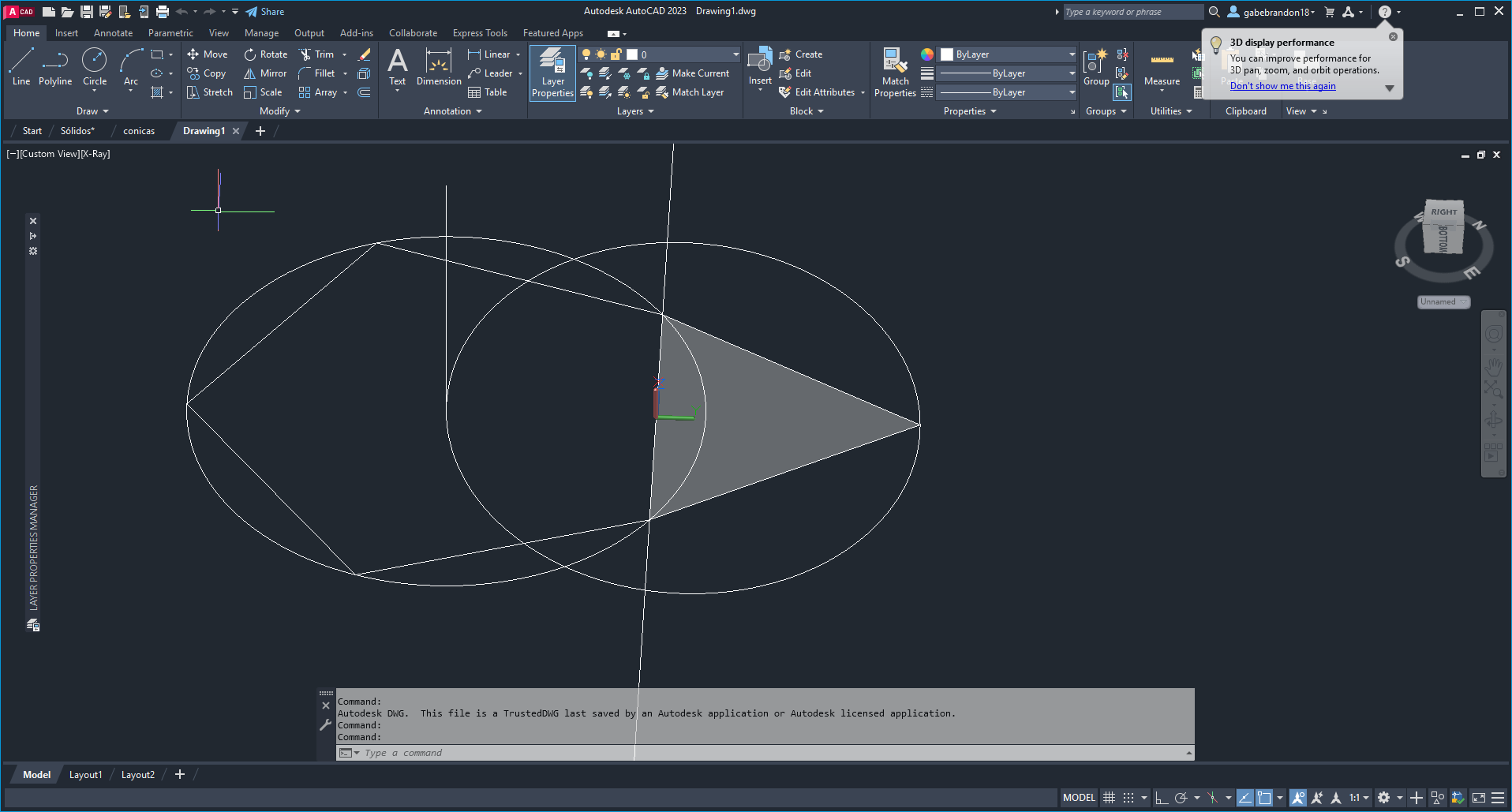Click "Don't show me this again" link

pos(1282,86)
